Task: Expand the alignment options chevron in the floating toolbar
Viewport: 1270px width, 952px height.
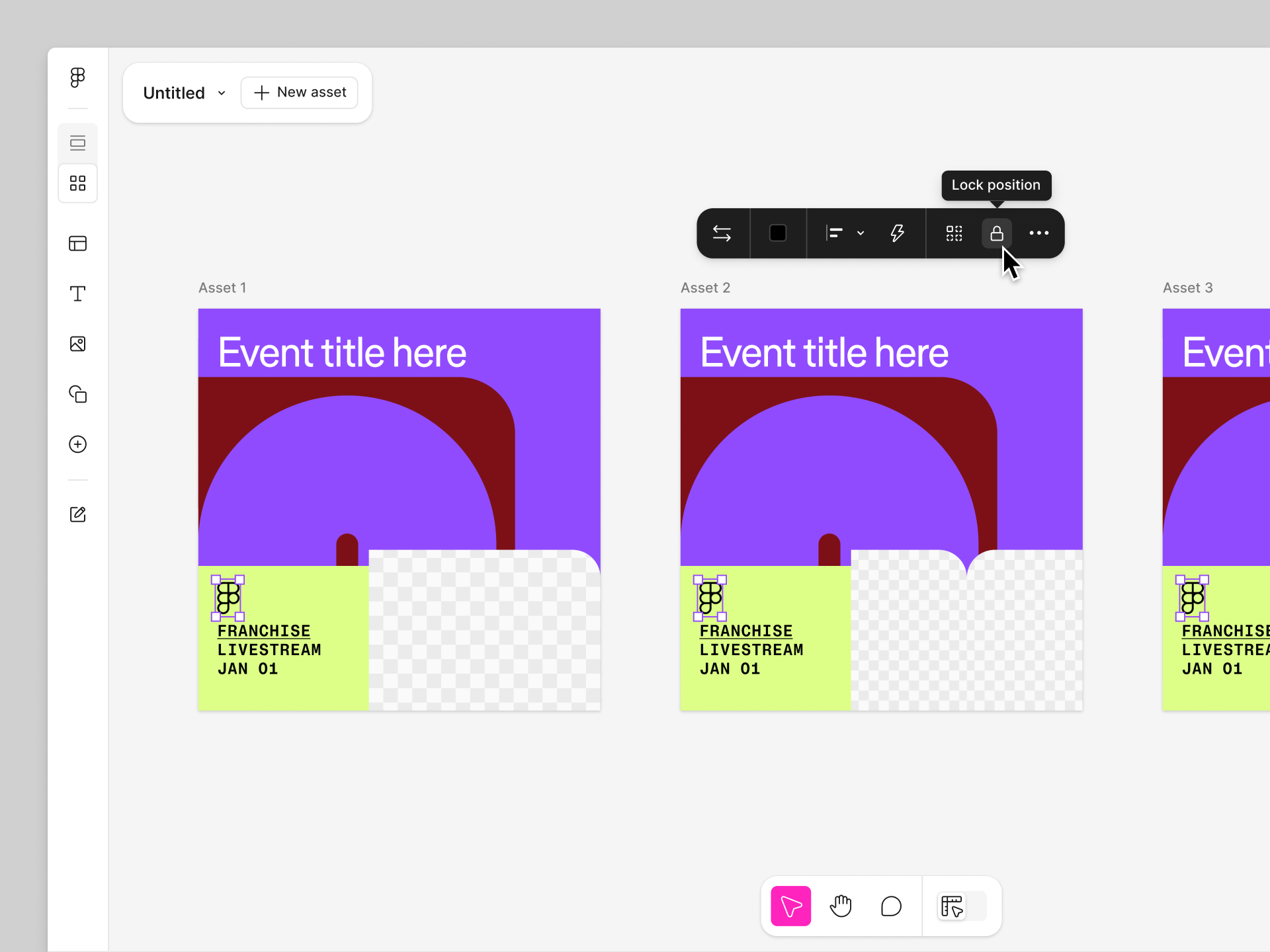Action: pyautogui.click(x=861, y=233)
